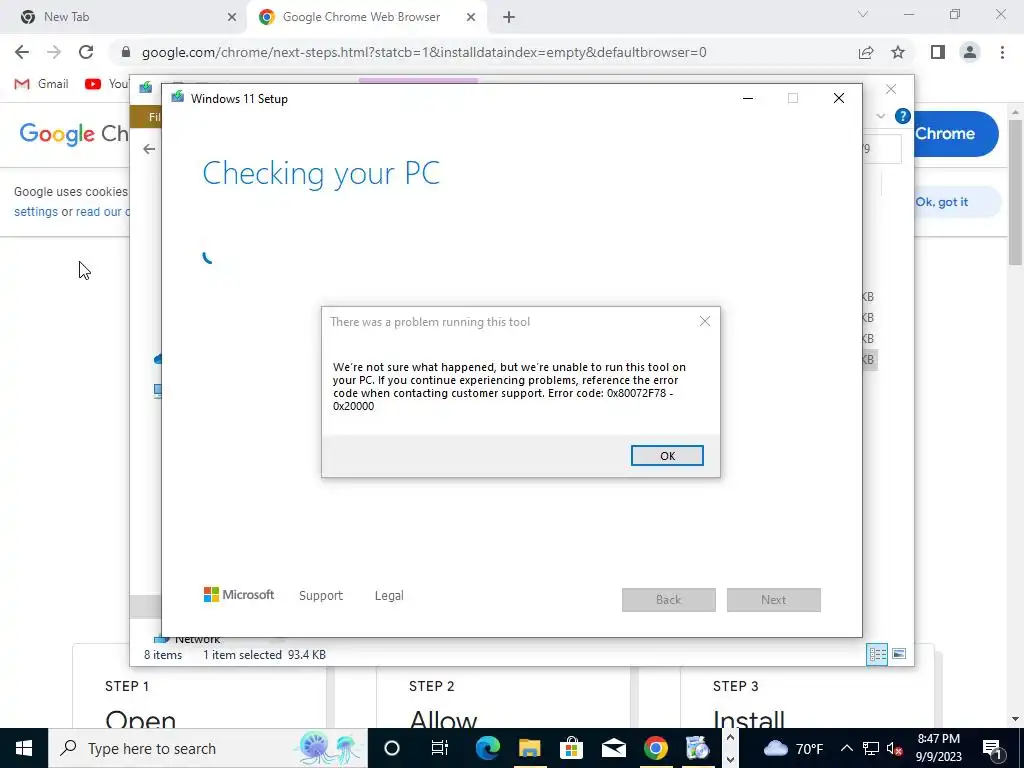Click the blue Chrome download button
The image size is (1024, 768).
click(x=956, y=133)
